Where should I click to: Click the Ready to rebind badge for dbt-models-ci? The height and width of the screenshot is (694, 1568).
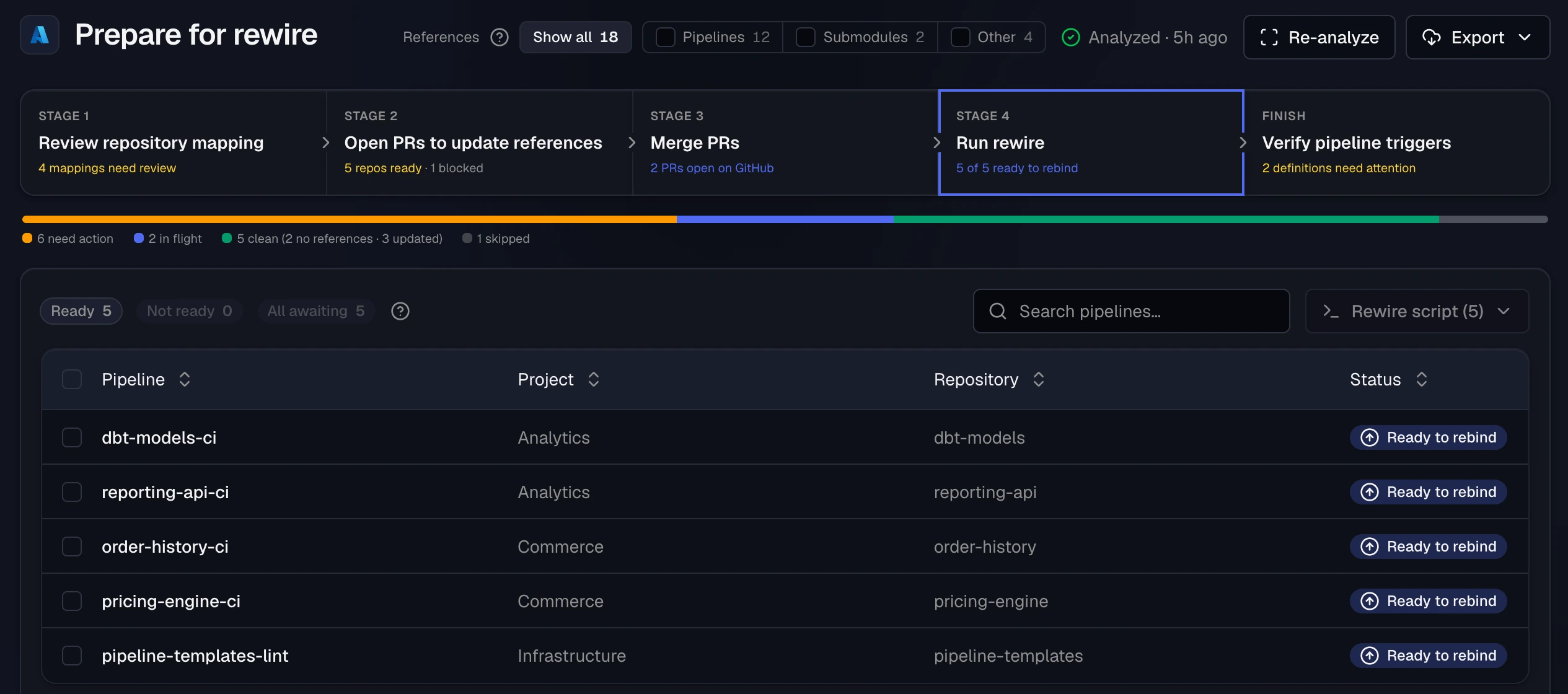(x=1429, y=437)
